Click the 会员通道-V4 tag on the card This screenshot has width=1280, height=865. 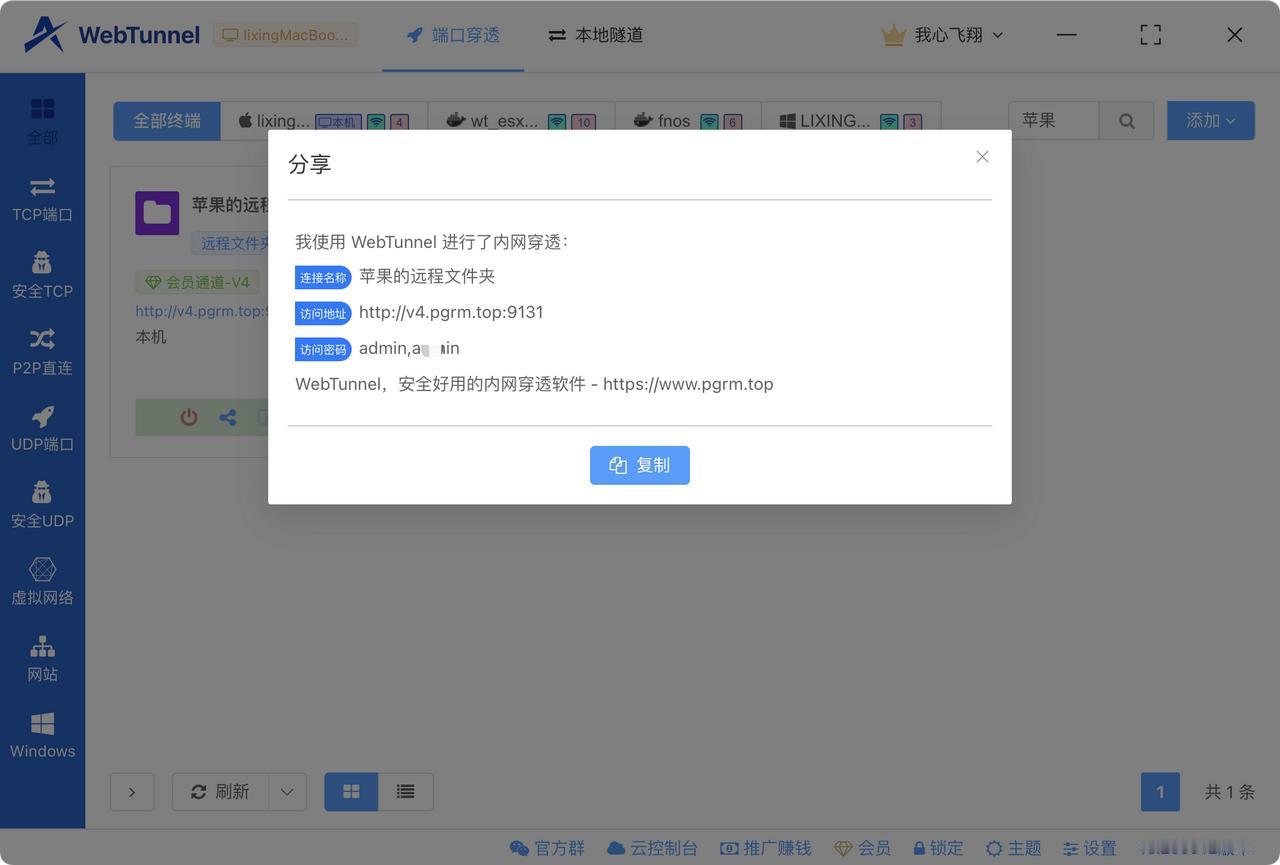click(x=197, y=282)
